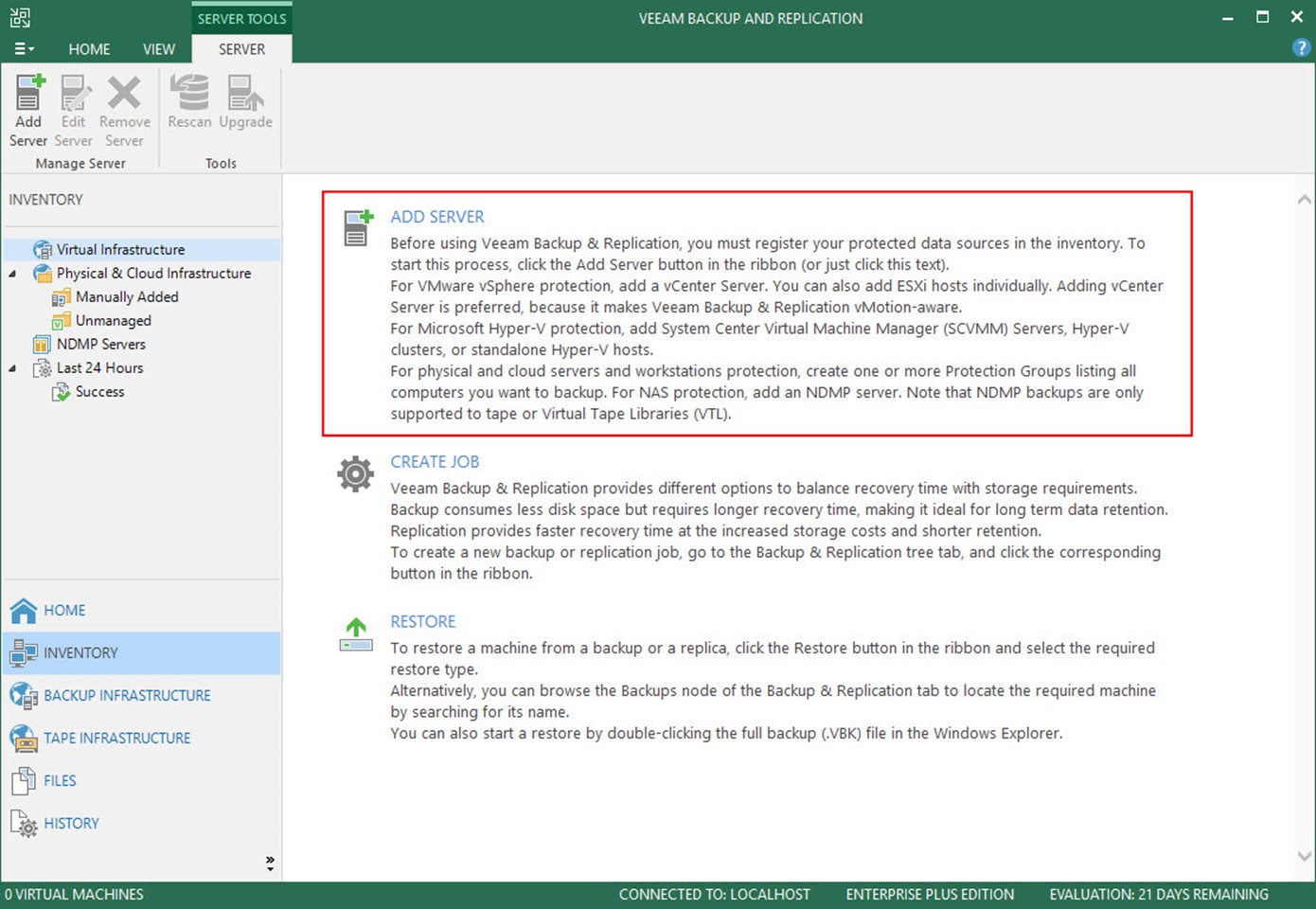Click the Rescan tool icon
Viewport: 1316px width, 909px height.
click(x=189, y=93)
